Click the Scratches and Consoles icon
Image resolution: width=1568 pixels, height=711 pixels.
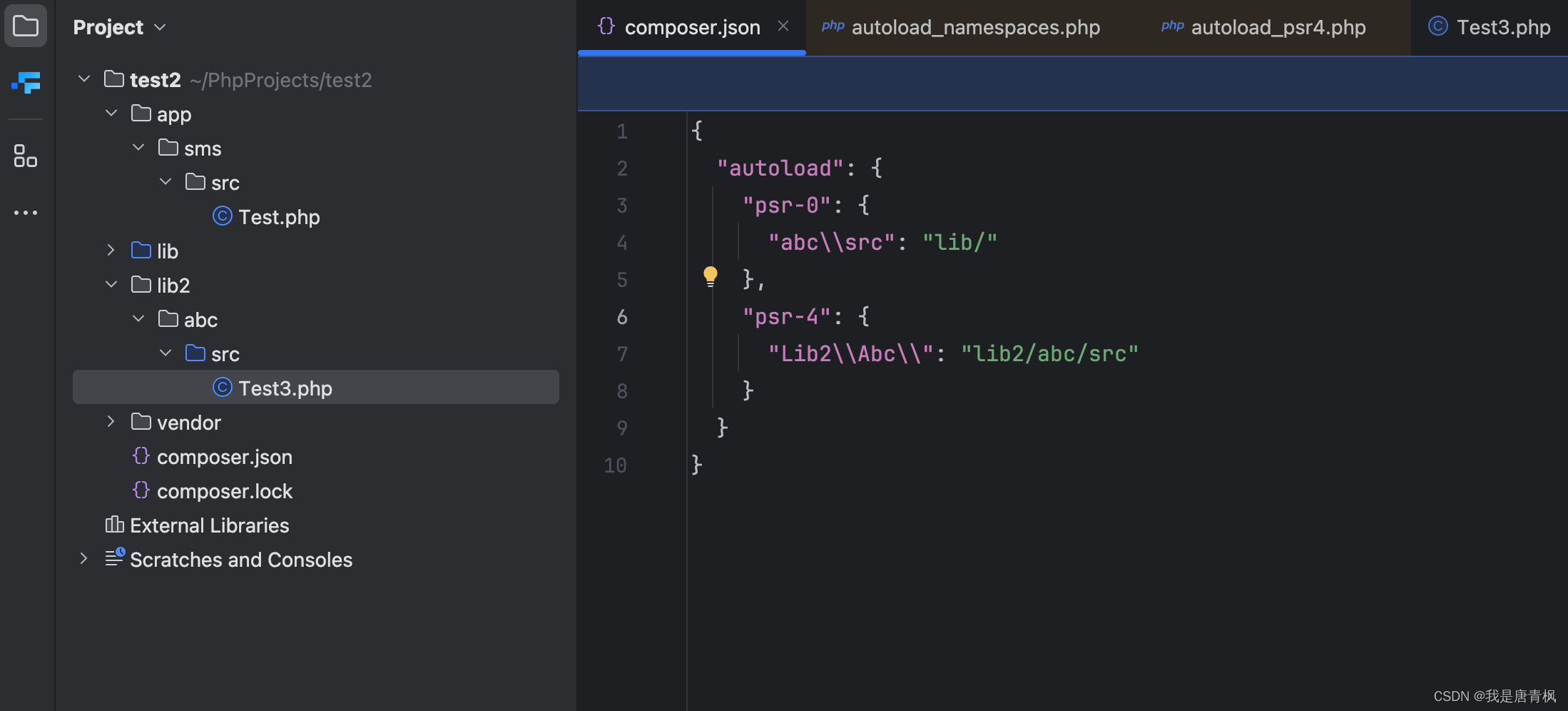click(x=114, y=558)
